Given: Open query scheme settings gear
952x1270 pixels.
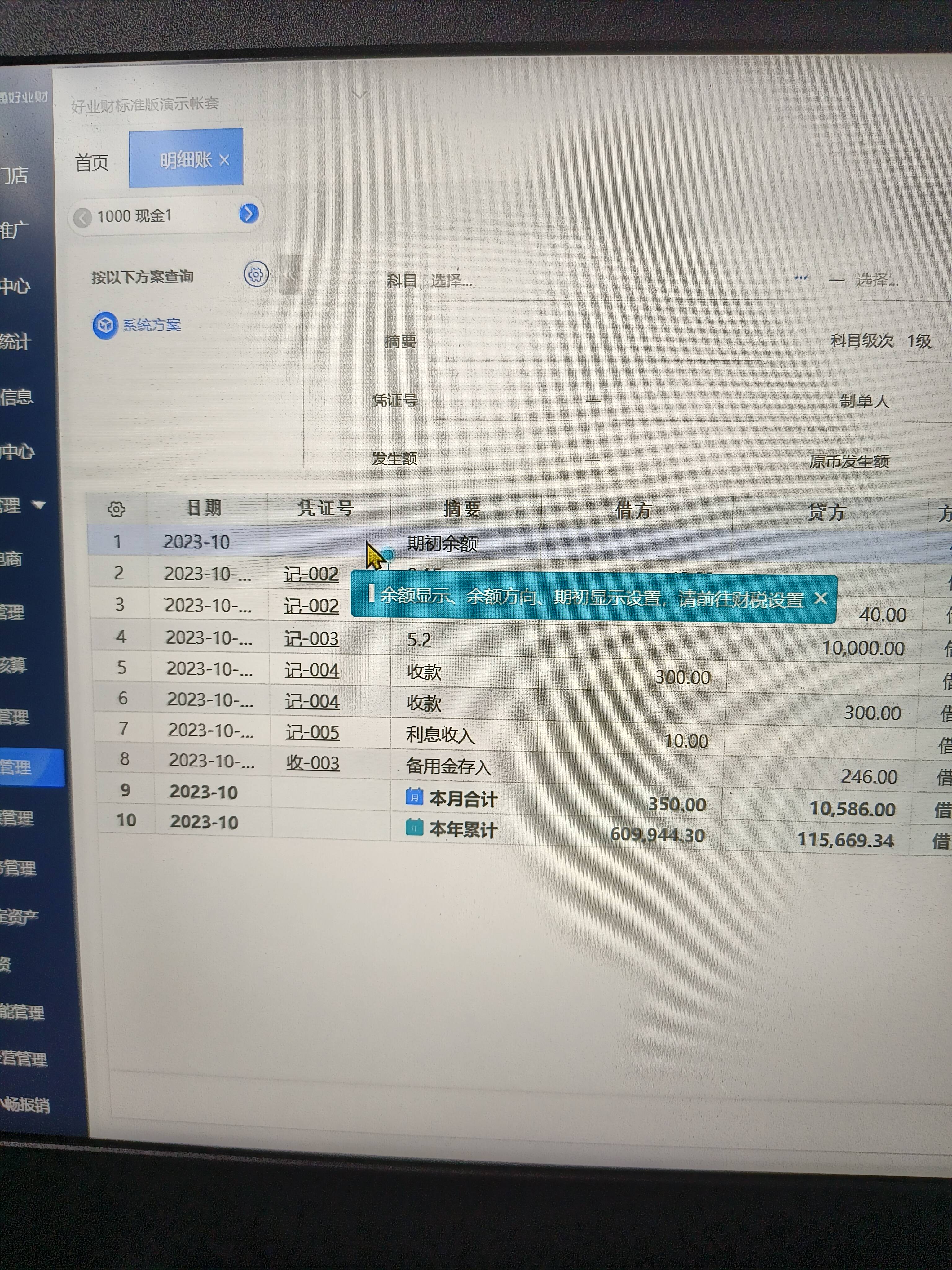Looking at the screenshot, I should point(256,274).
